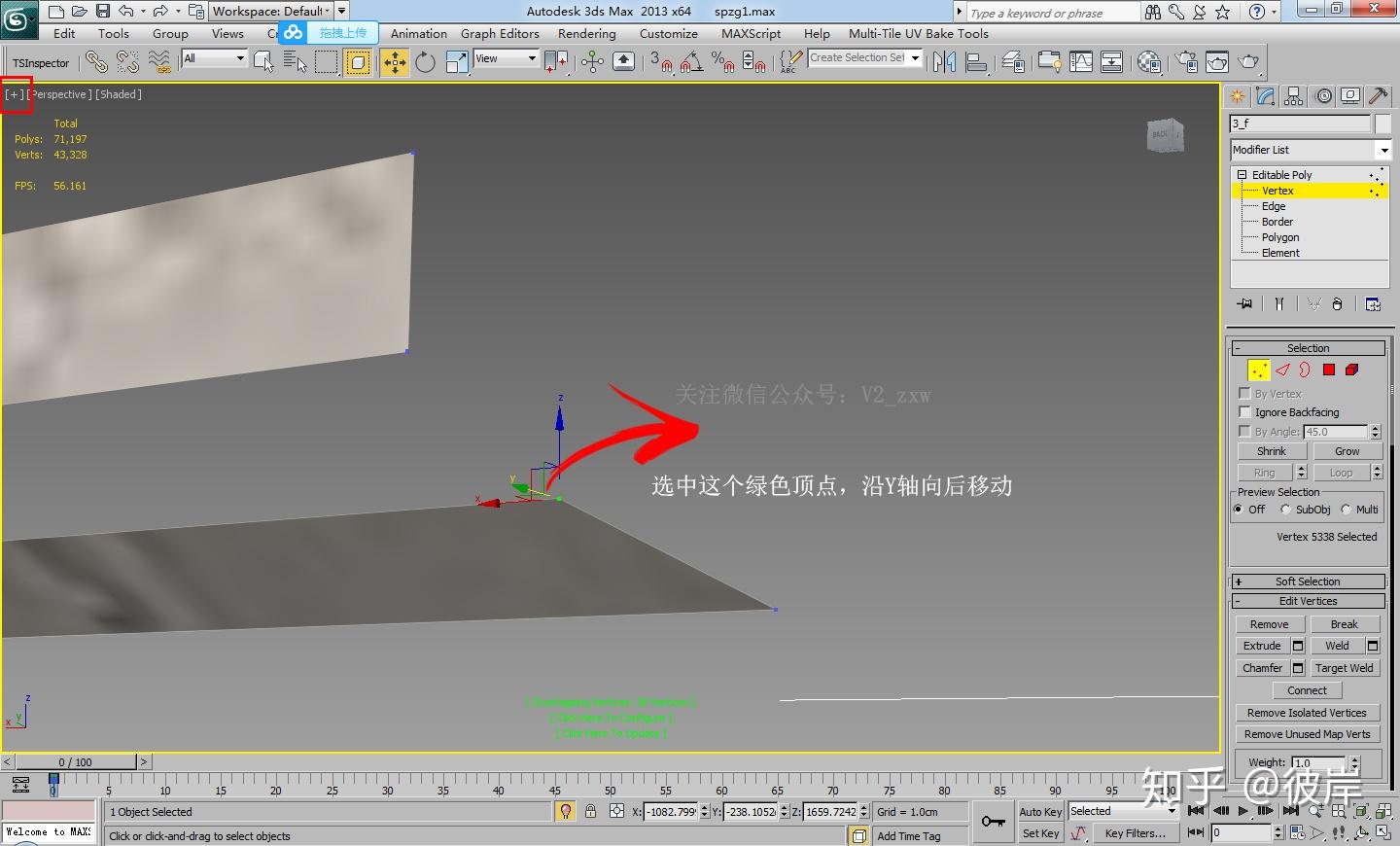Open the Selected key mode dropdown

[1123, 811]
